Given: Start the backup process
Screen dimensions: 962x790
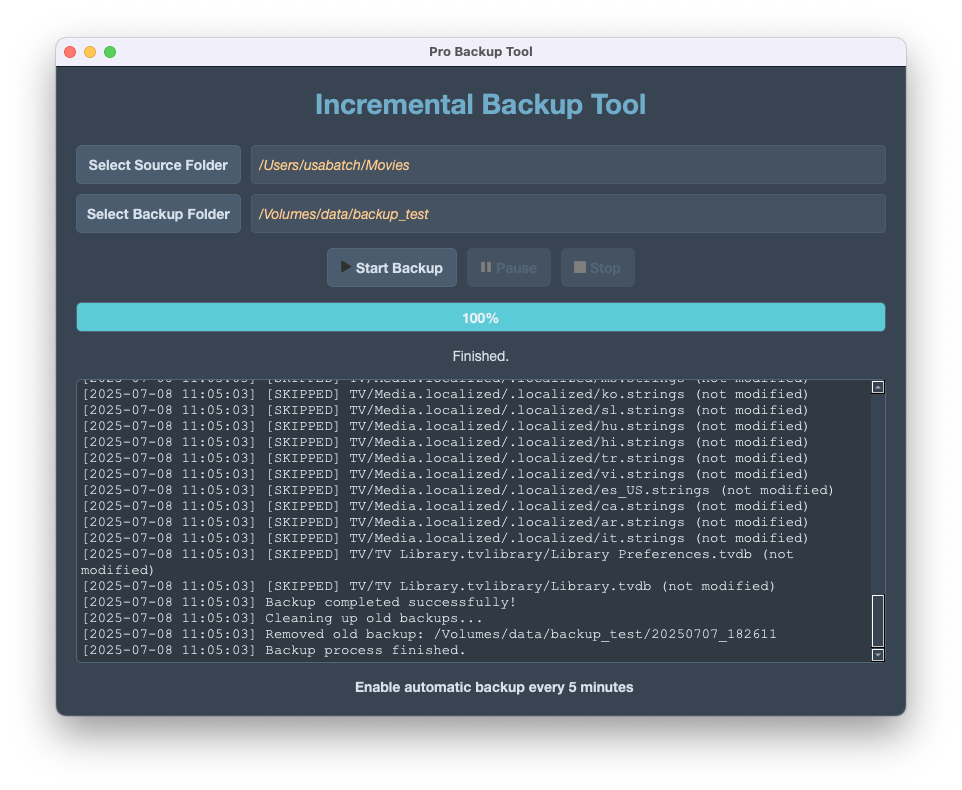Looking at the screenshot, I should (x=391, y=267).
